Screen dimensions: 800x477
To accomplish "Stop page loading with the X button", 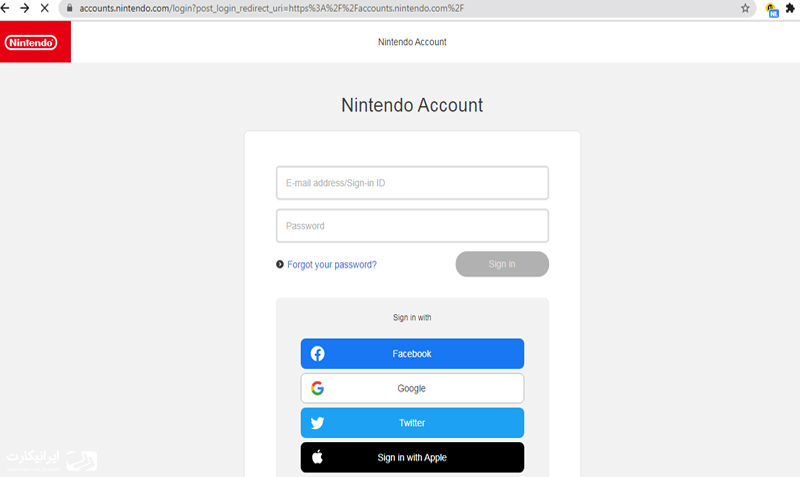I will pyautogui.click(x=44, y=8).
